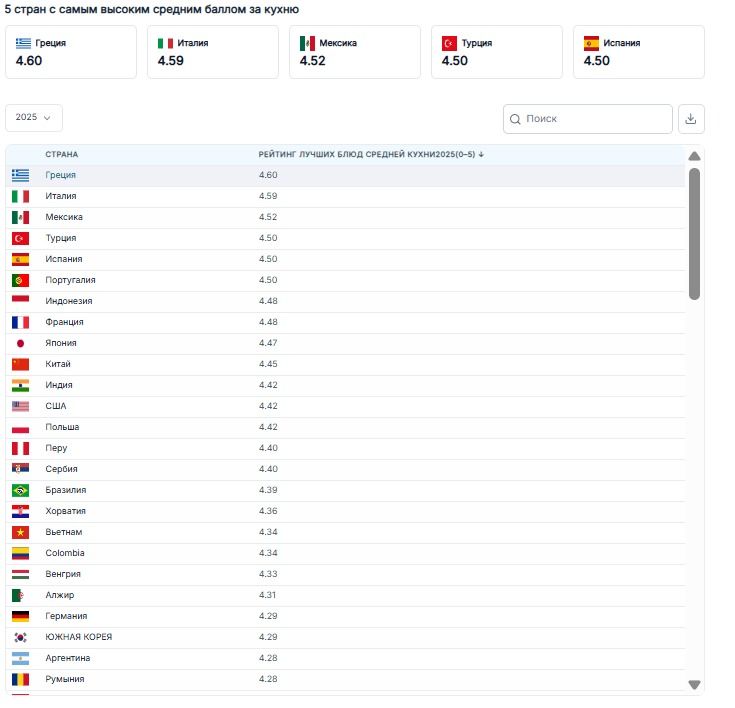Open the 2025 year dropdown
Viewport: 735px width, 708px height.
point(34,117)
